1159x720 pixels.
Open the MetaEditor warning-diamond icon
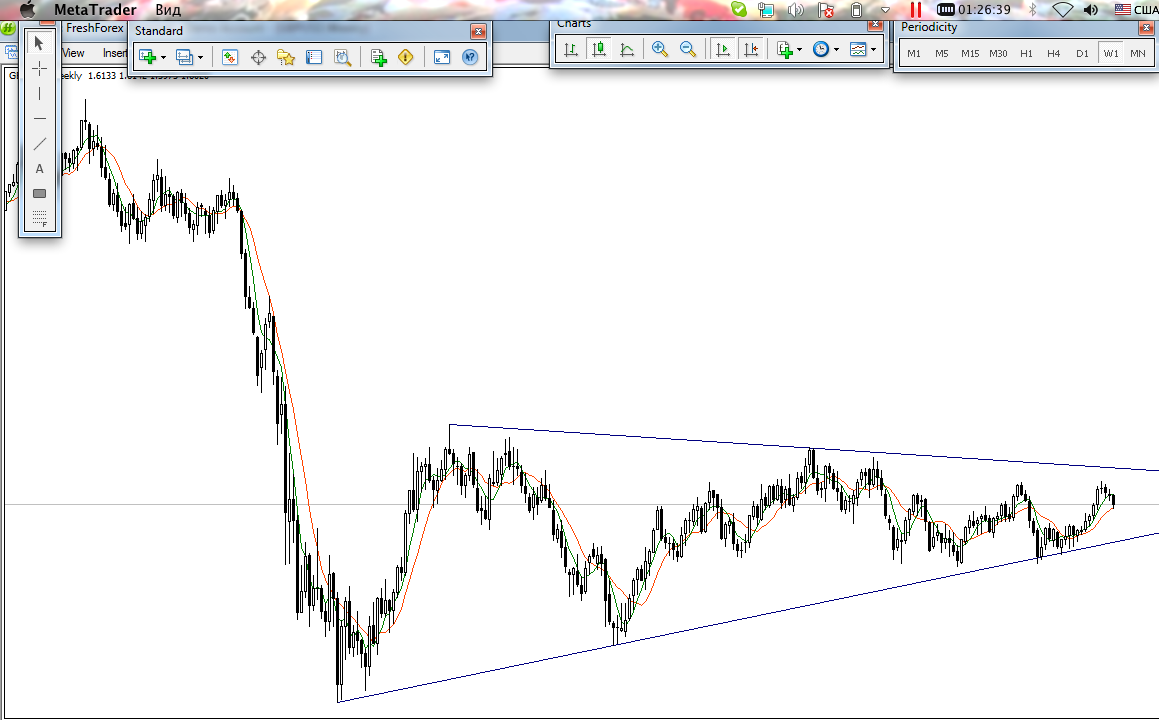pyautogui.click(x=406, y=57)
